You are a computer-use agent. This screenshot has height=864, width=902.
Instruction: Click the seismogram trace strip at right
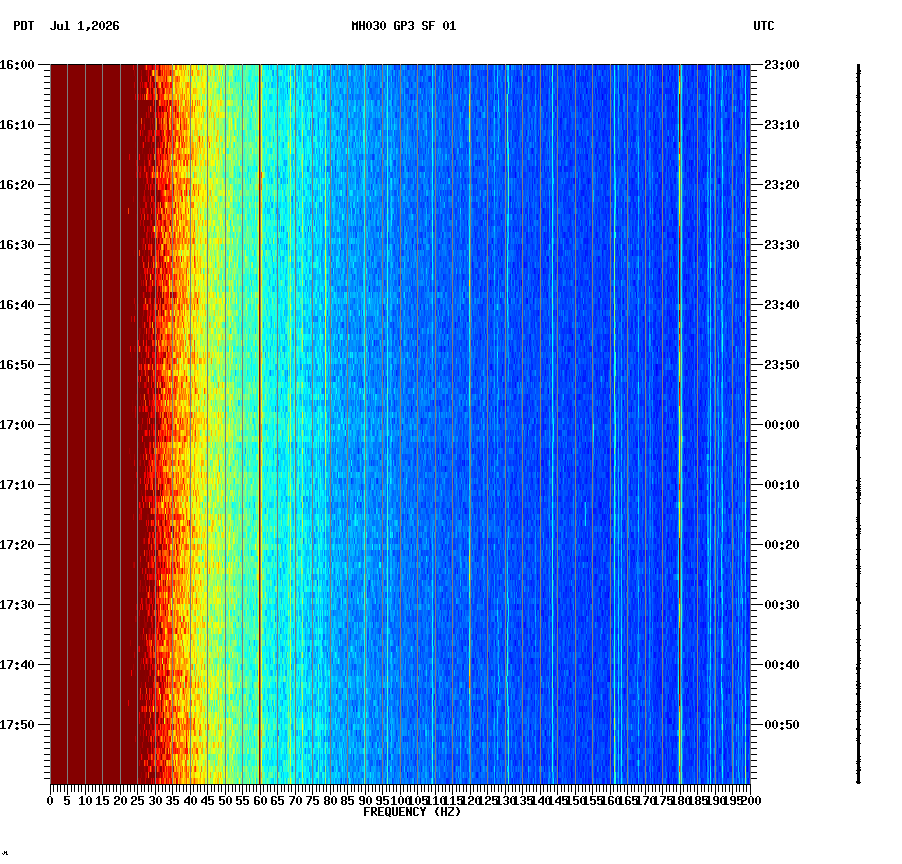(x=858, y=424)
